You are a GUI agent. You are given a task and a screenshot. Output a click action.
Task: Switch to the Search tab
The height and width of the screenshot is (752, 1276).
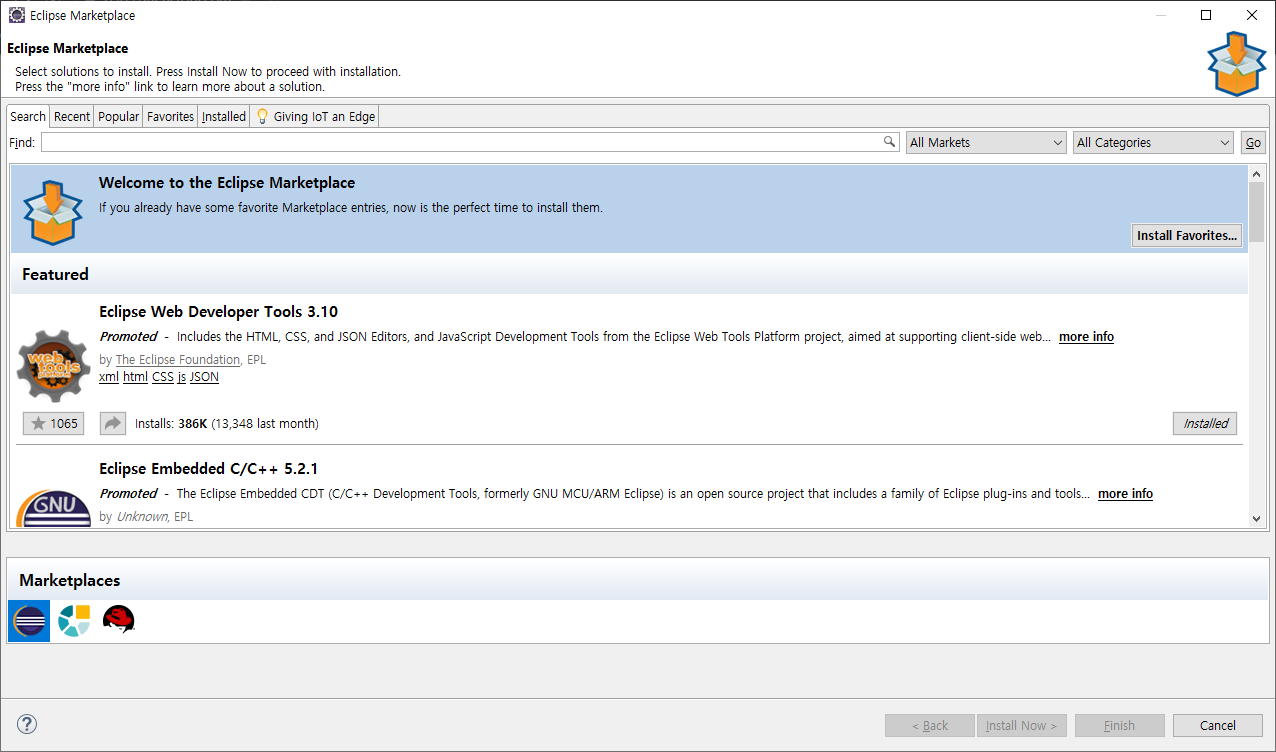coord(28,116)
